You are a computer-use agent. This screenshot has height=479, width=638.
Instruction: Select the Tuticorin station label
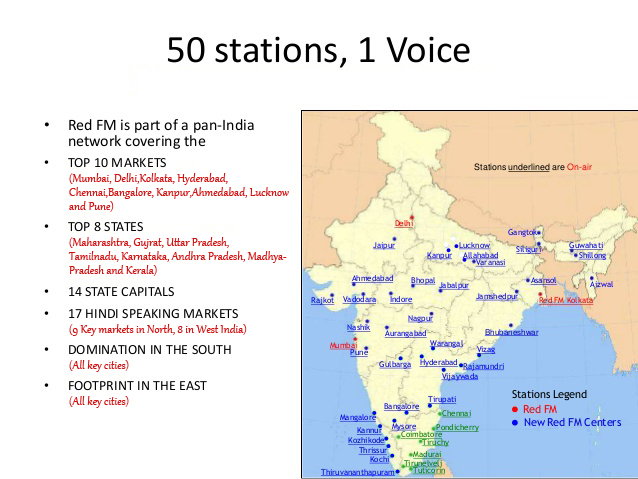point(429,470)
